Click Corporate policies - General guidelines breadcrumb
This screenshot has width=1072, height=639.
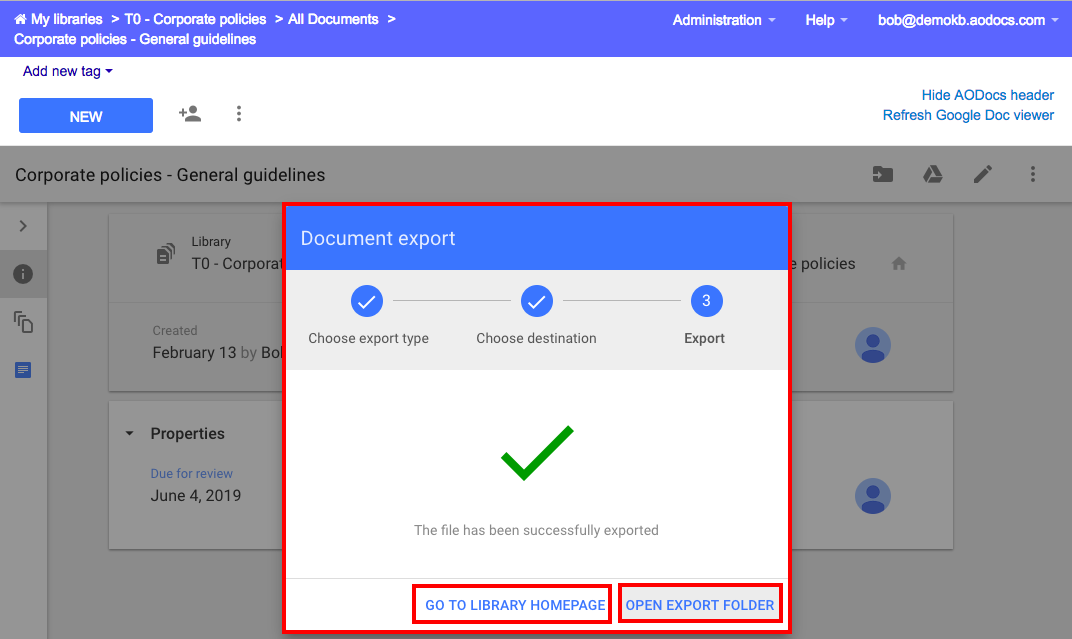coord(135,39)
